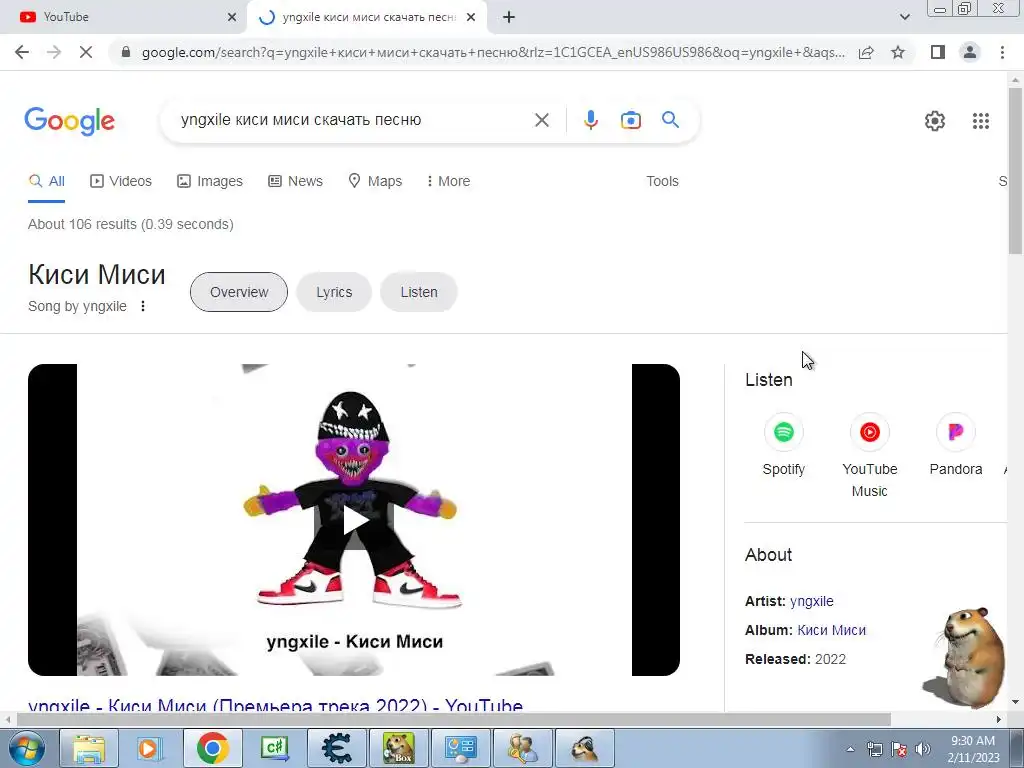1024x768 pixels.
Task: Open Windows Start menu
Action: [26, 748]
